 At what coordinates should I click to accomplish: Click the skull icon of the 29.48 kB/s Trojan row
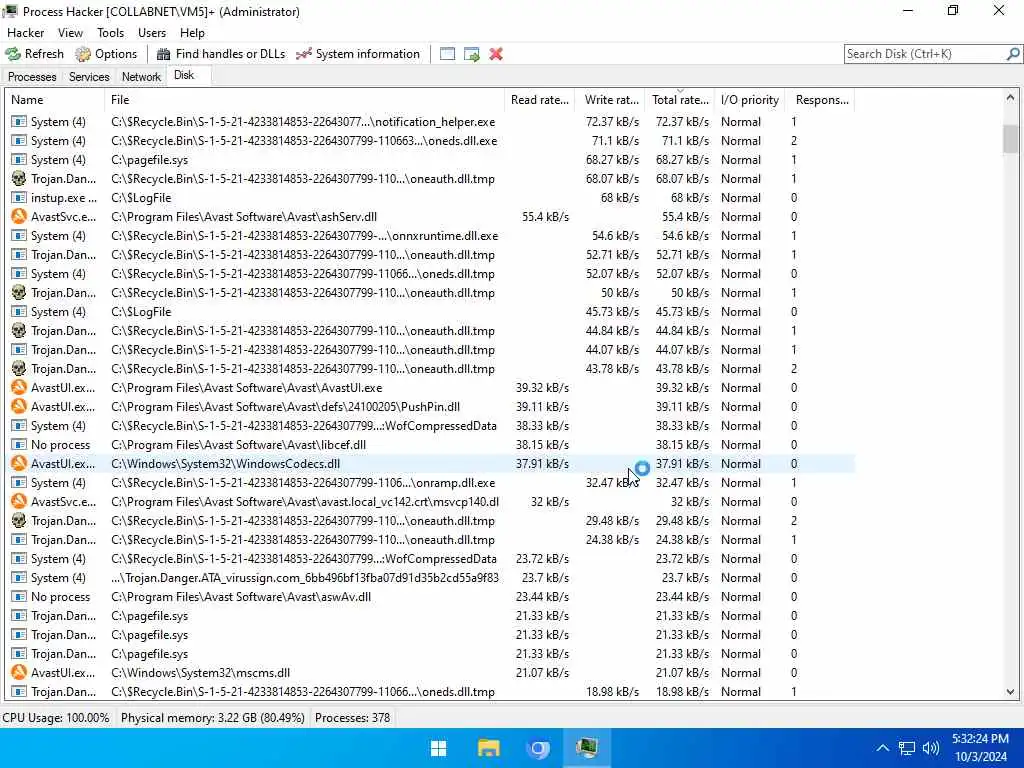(19, 520)
